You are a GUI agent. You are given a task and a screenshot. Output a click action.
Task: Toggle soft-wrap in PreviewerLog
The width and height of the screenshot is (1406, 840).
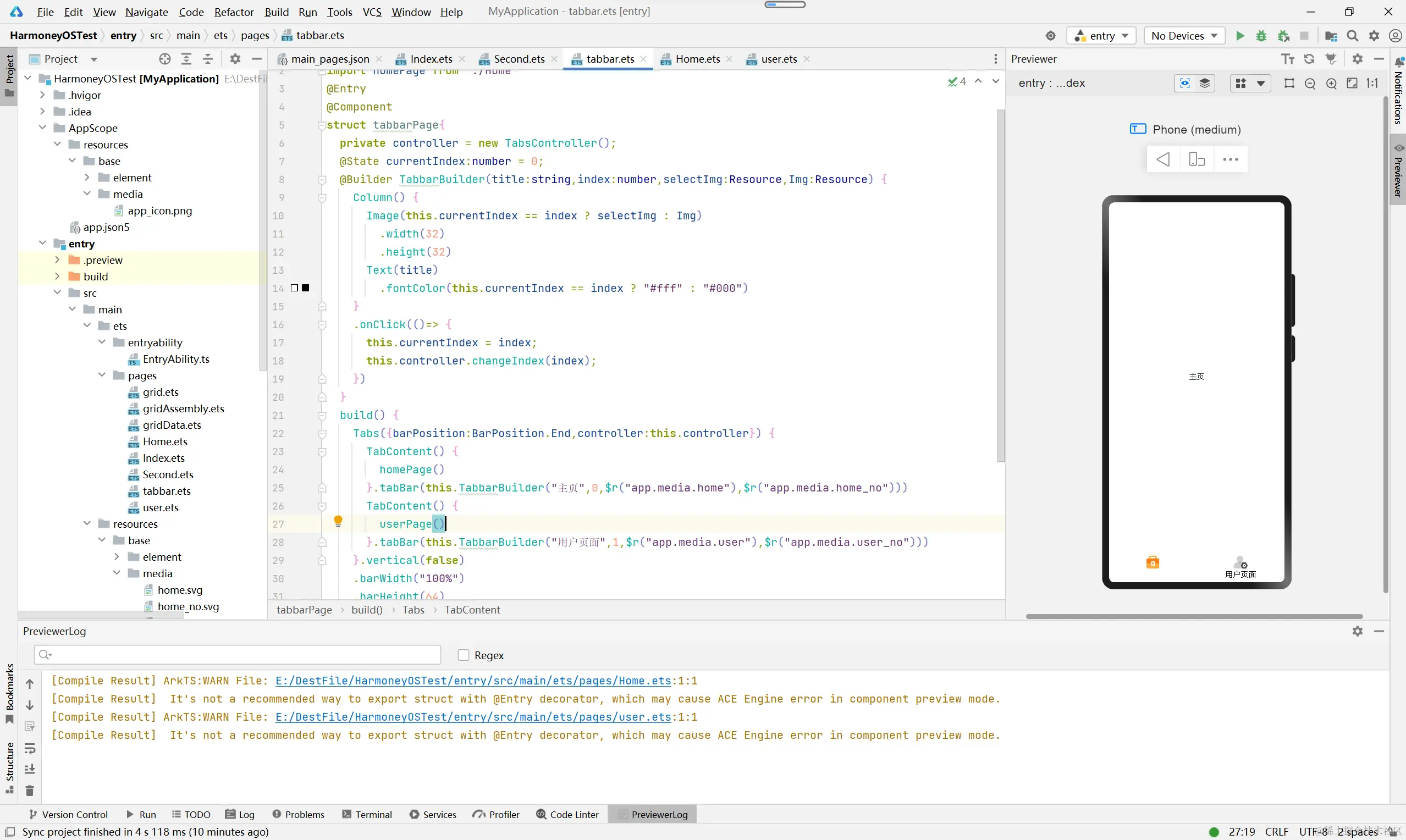pos(30,749)
